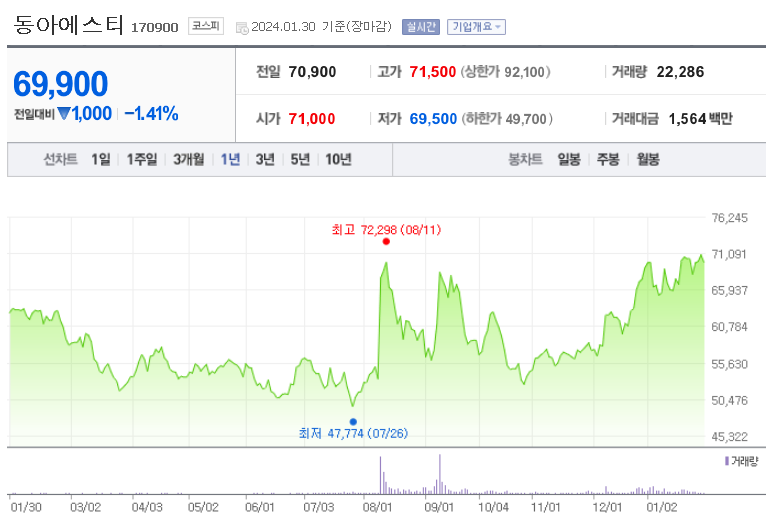Click the x-axis date 01/30
The width and height of the screenshot is (766, 527).
click(x=26, y=507)
